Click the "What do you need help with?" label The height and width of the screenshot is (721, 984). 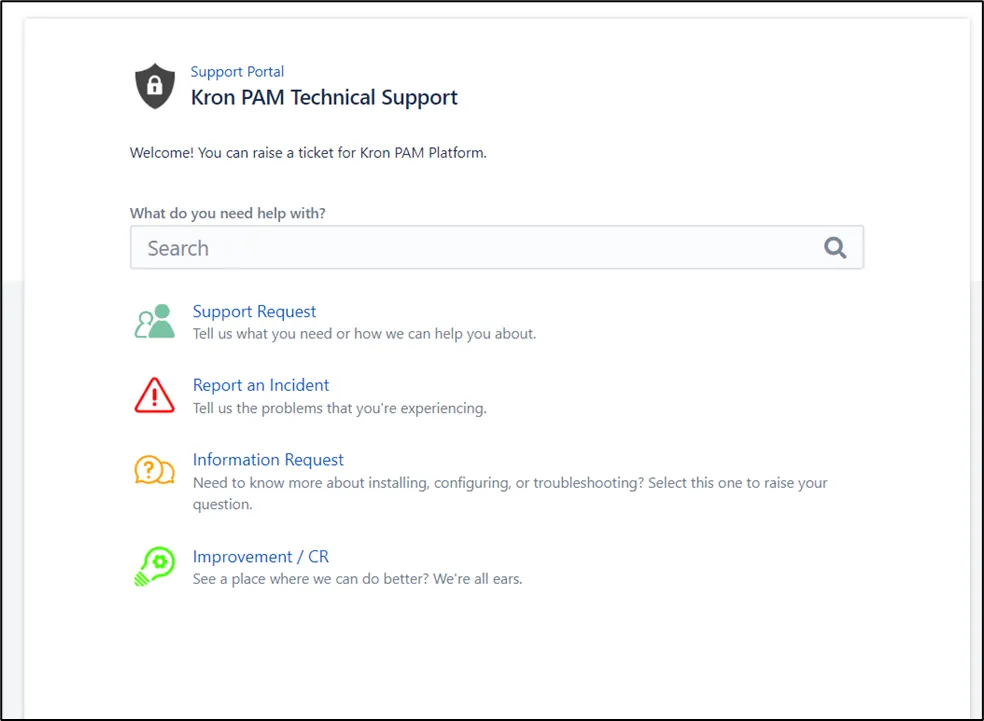pyautogui.click(x=228, y=213)
